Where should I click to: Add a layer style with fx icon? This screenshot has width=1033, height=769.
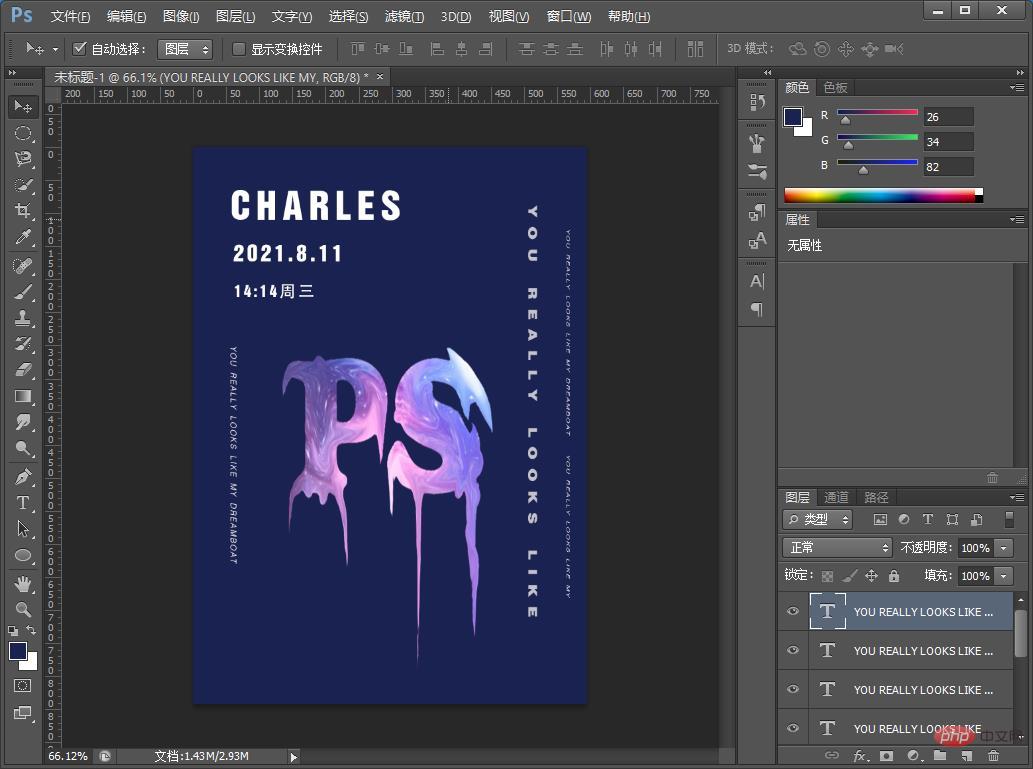click(x=860, y=756)
